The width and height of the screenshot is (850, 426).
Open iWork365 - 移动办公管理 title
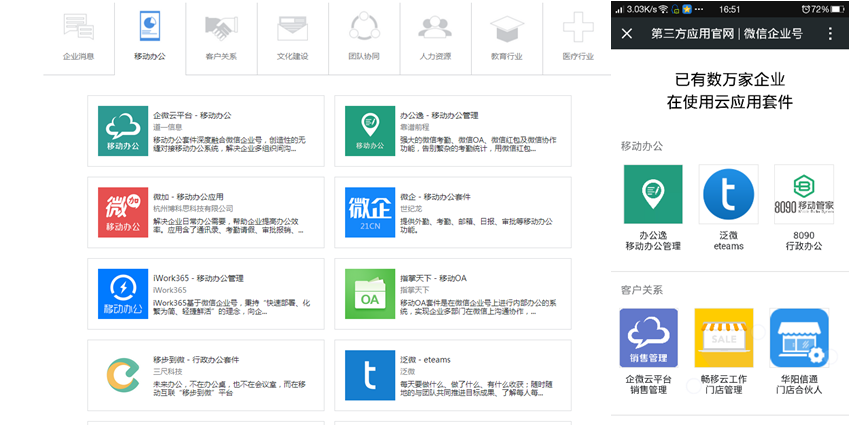coord(198,278)
